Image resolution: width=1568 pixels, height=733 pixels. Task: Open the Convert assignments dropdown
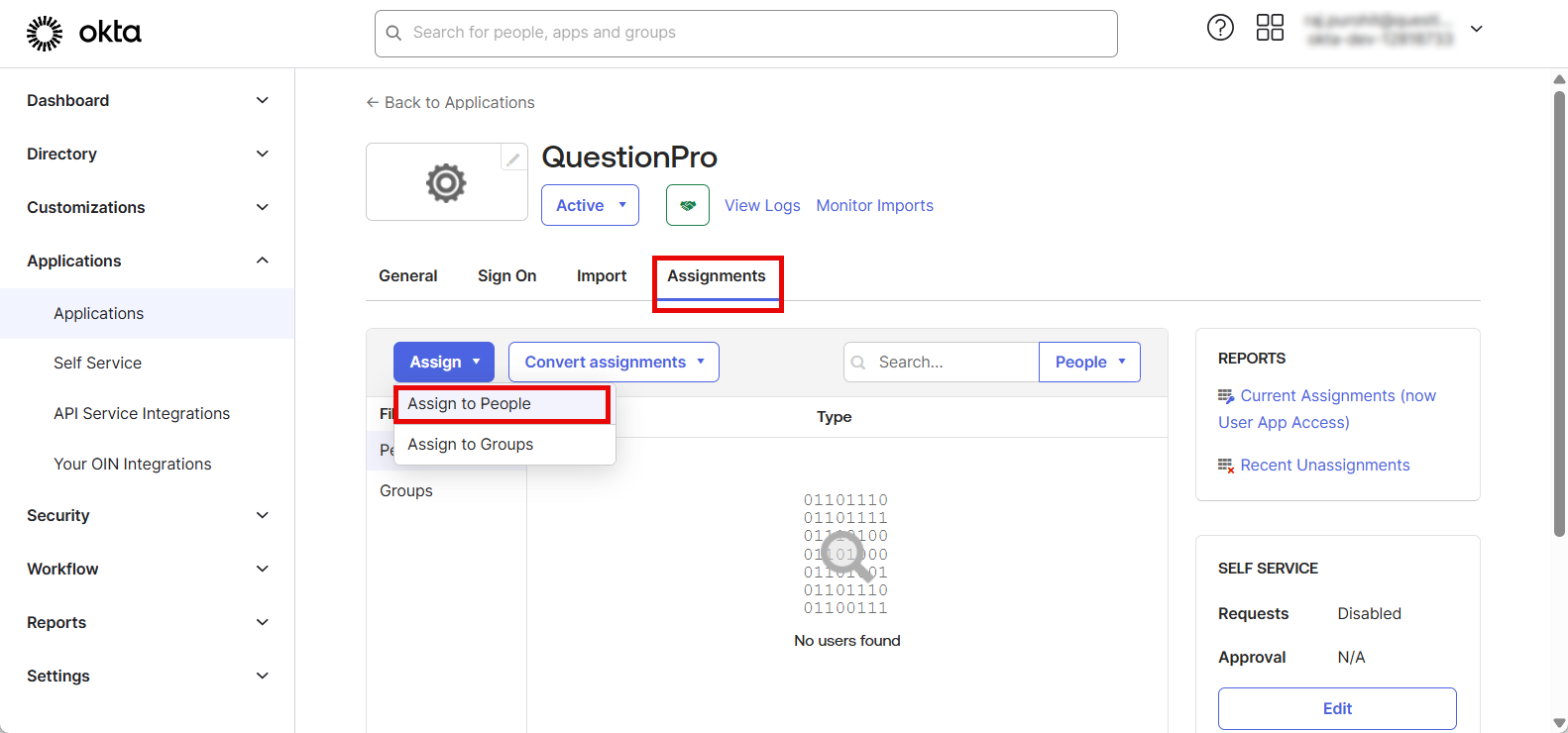pyautogui.click(x=614, y=362)
